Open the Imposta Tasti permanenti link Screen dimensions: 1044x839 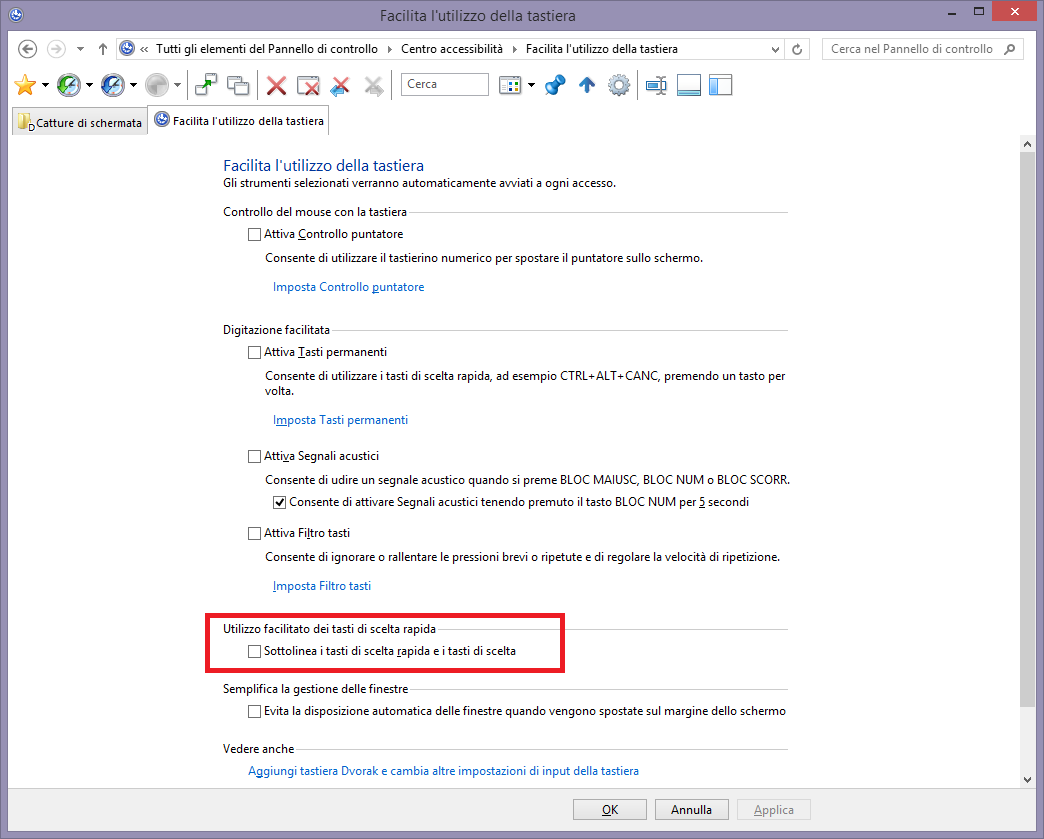(340, 420)
